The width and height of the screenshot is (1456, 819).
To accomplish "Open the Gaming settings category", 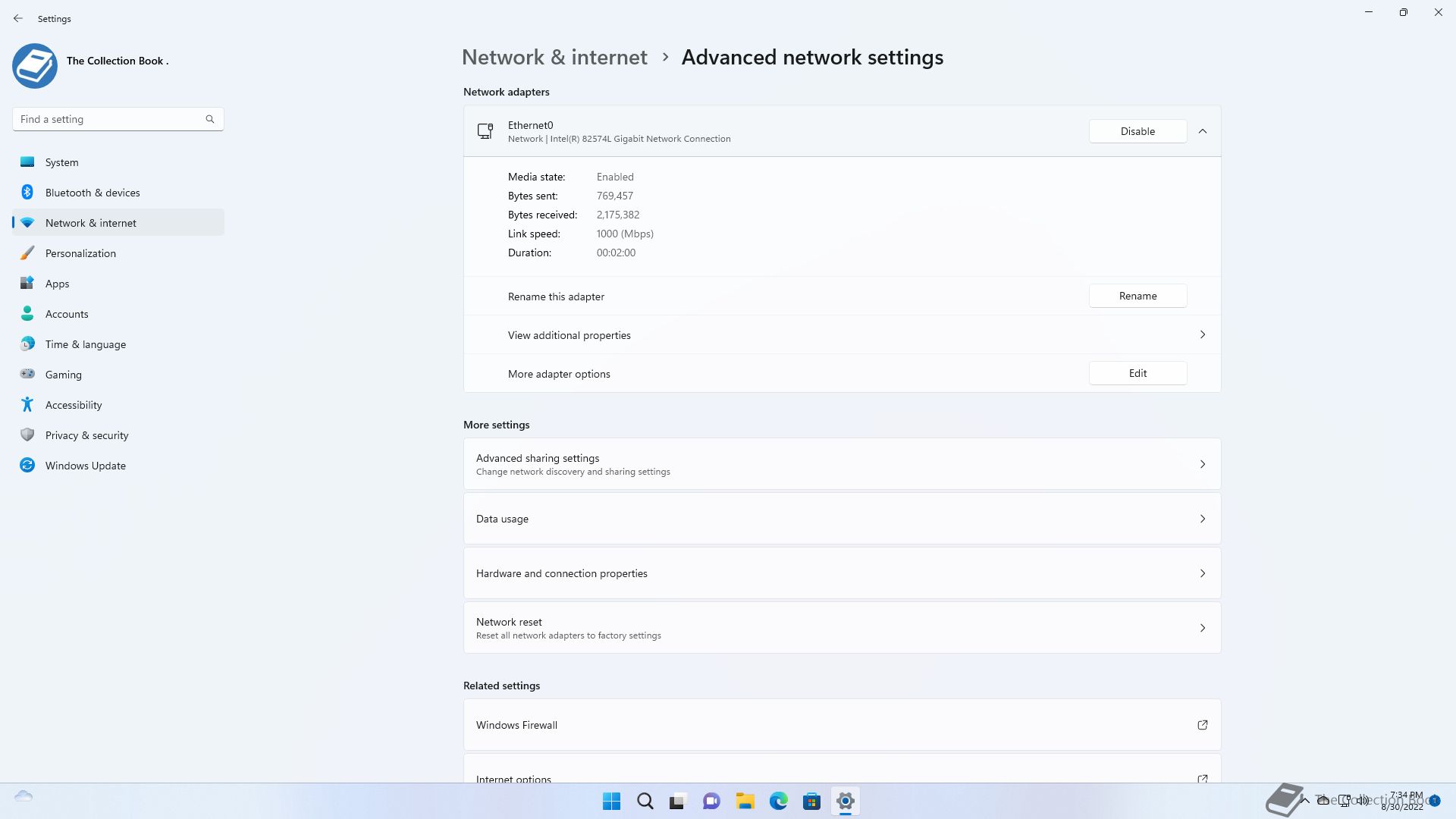I will [x=64, y=375].
